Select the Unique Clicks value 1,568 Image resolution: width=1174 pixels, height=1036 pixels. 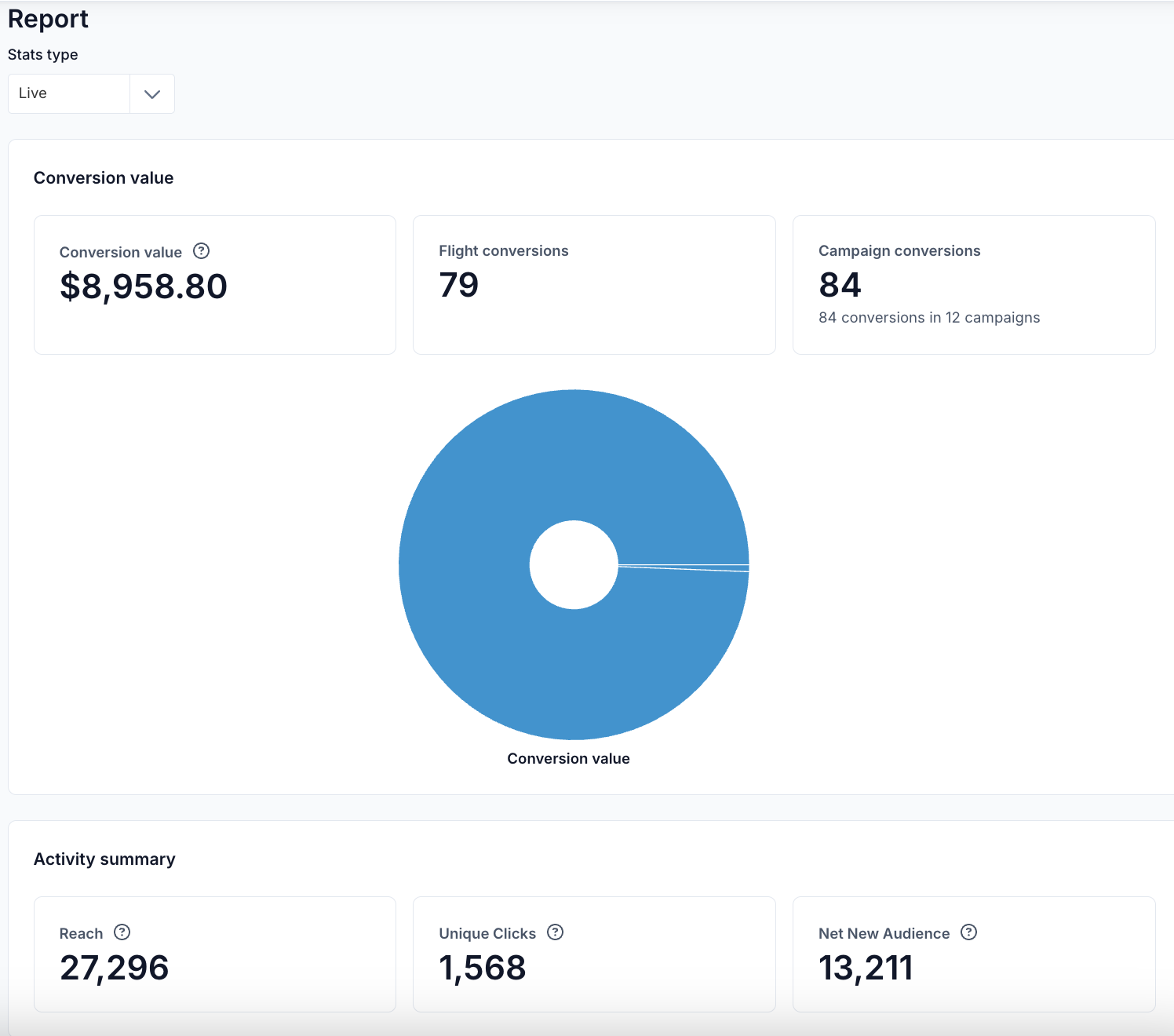click(483, 968)
